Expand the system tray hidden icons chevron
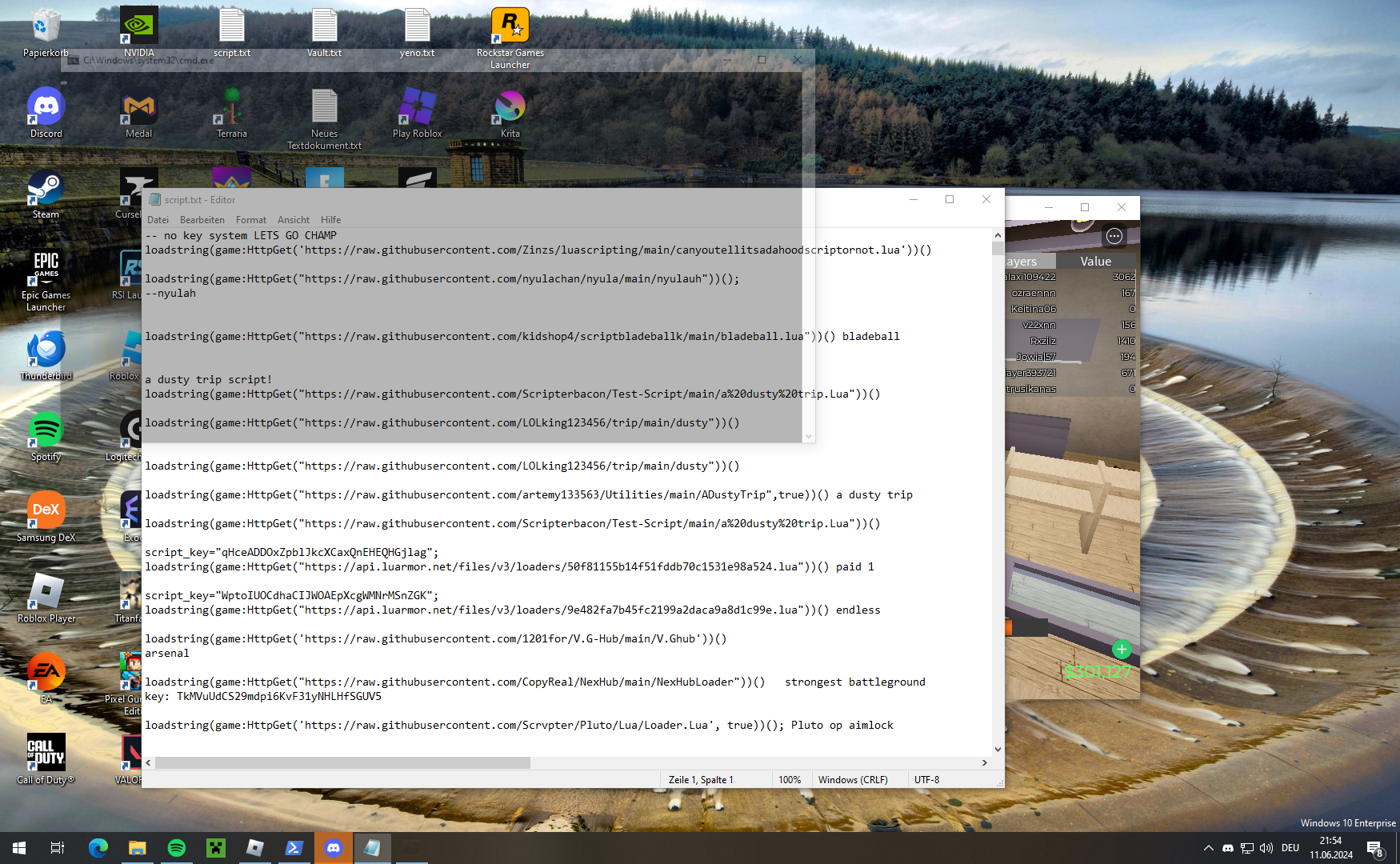1400x864 pixels. [1208, 848]
